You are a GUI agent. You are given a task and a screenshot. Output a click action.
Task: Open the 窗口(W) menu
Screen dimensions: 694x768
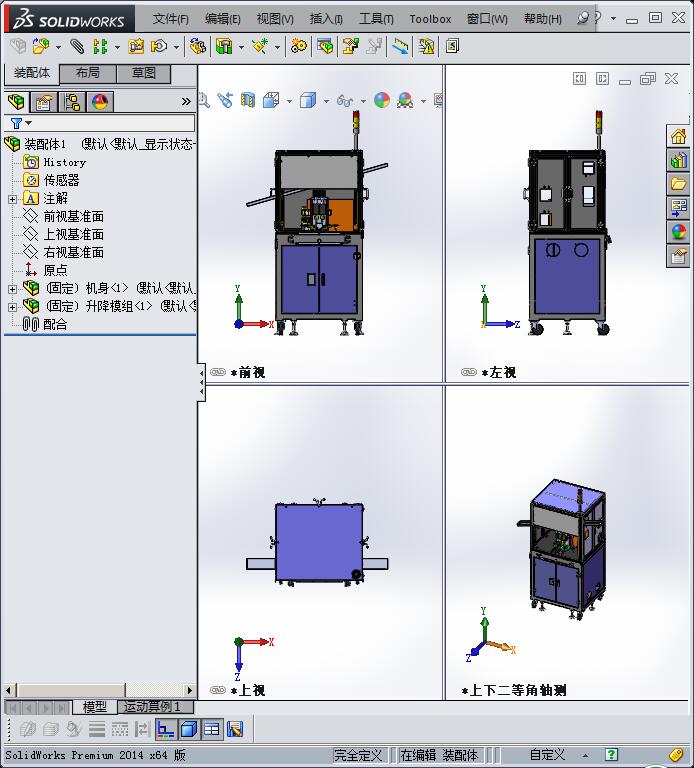(x=487, y=19)
